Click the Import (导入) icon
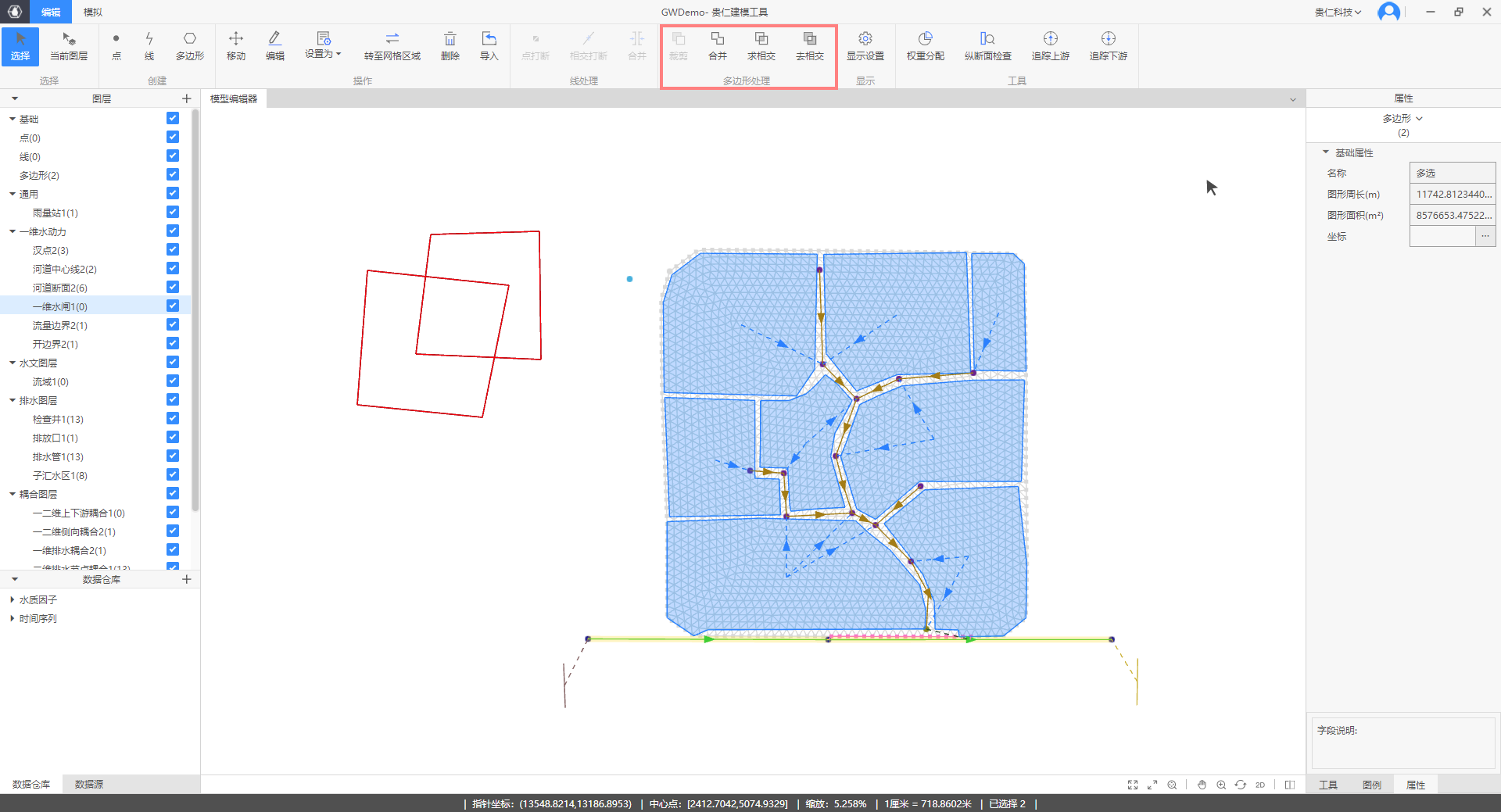This screenshot has height=812, width=1501. 489,45
